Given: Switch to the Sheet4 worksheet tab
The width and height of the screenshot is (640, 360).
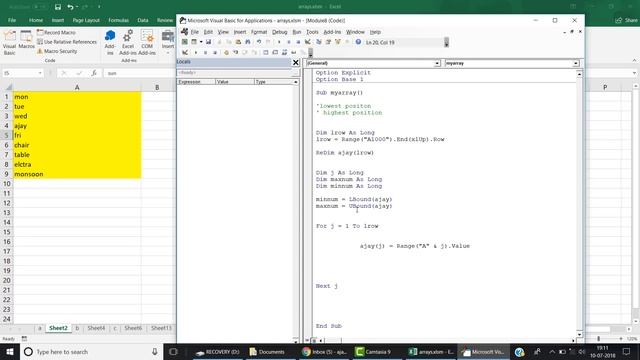Looking at the screenshot, I should pos(96,328).
